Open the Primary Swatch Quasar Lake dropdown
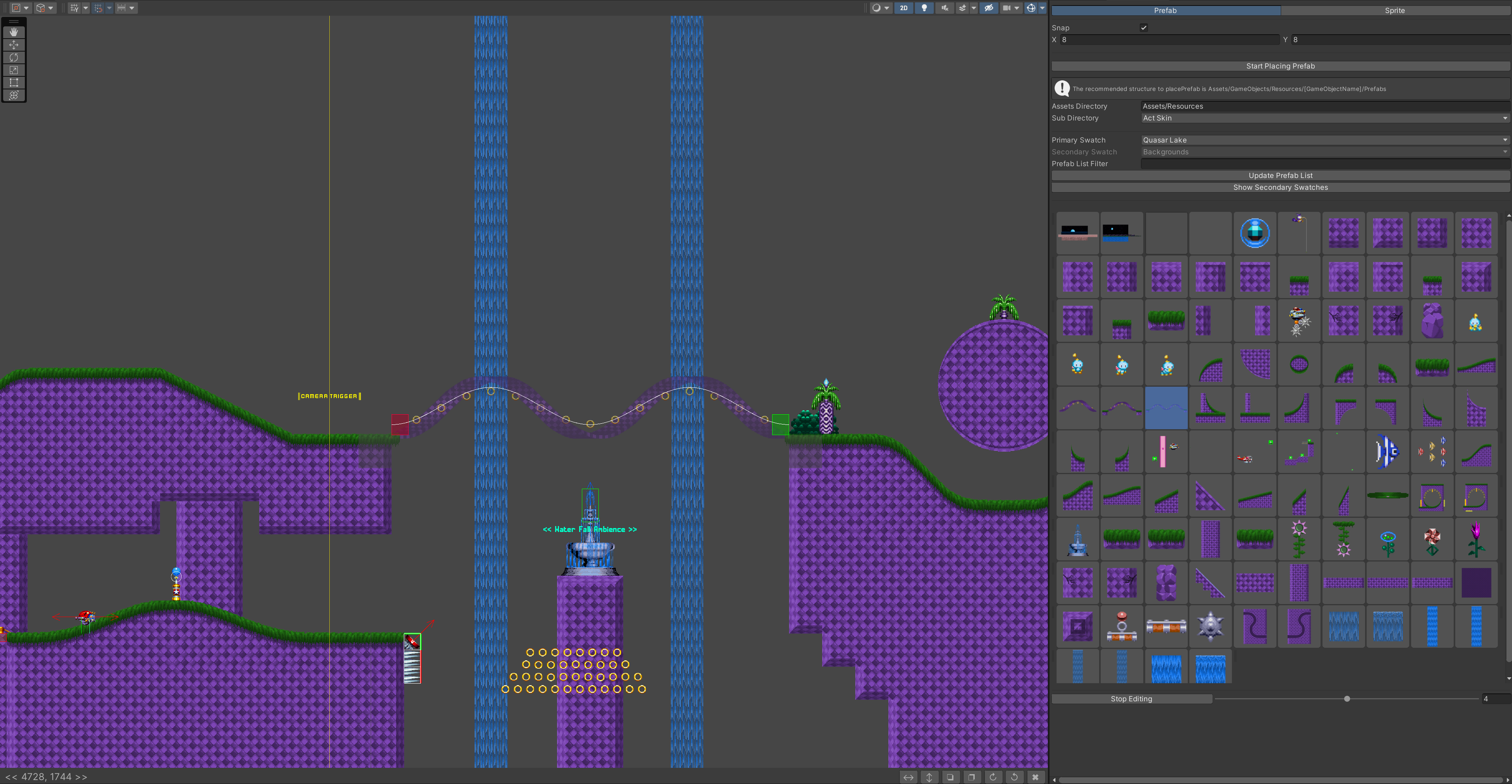 1324,140
